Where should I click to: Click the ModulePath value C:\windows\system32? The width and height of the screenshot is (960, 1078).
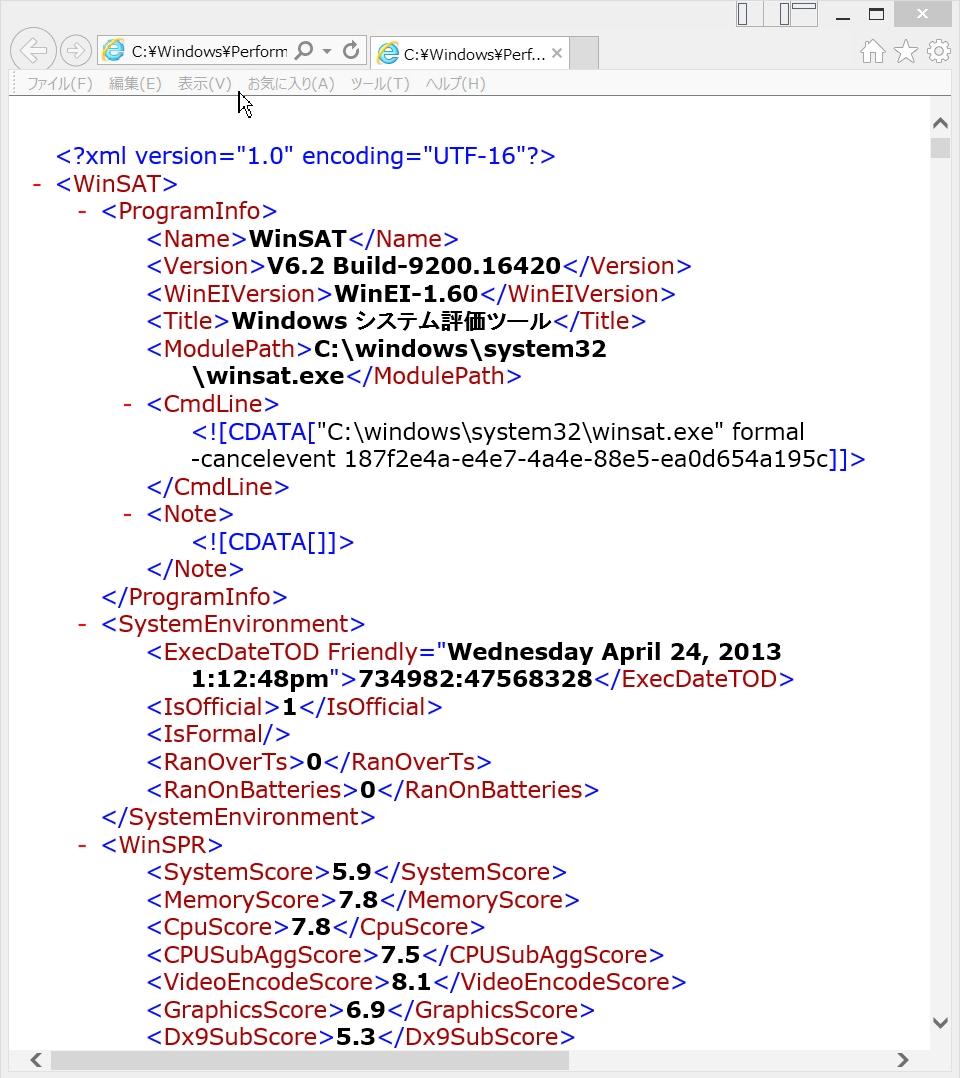pyautogui.click(x=460, y=349)
